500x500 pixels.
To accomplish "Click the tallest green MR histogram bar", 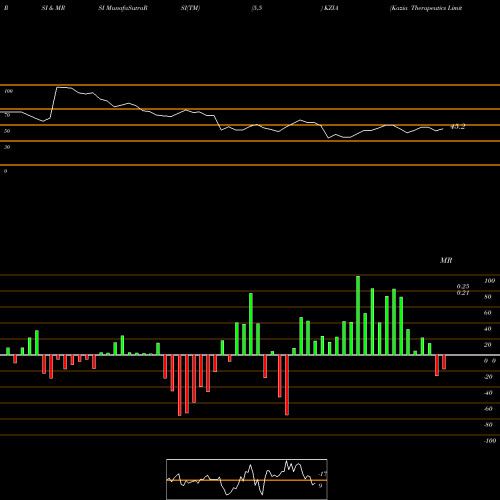I will point(358,315).
